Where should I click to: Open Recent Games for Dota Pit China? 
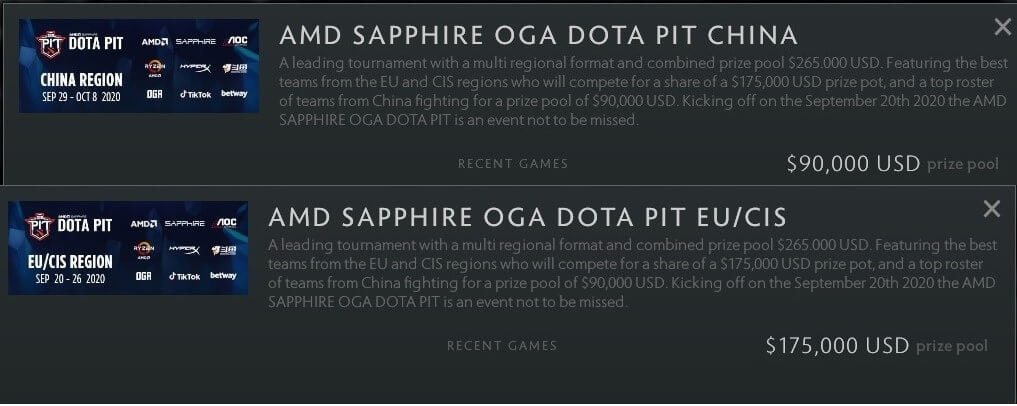512,164
